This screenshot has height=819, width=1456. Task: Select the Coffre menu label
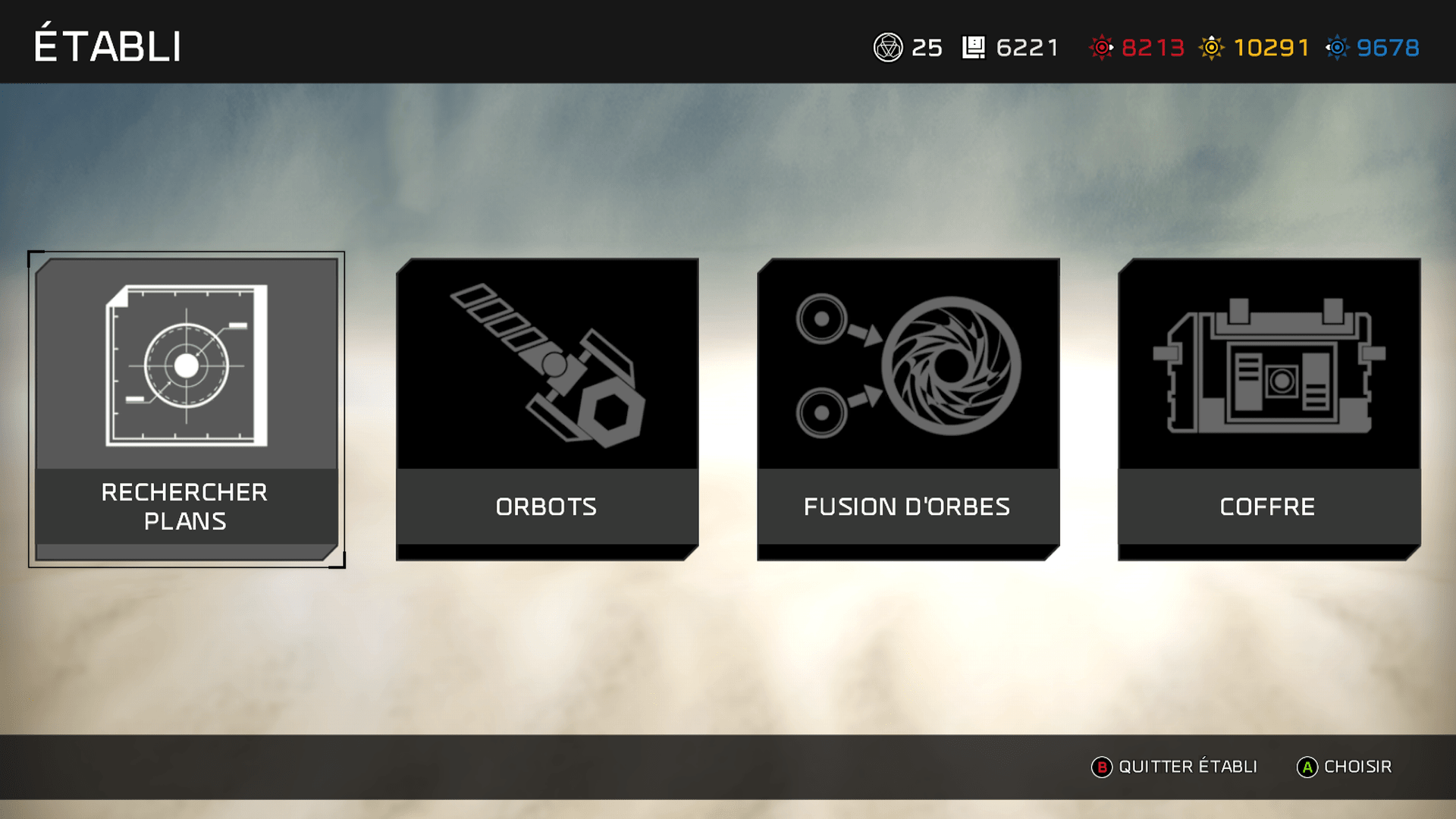tap(1267, 507)
